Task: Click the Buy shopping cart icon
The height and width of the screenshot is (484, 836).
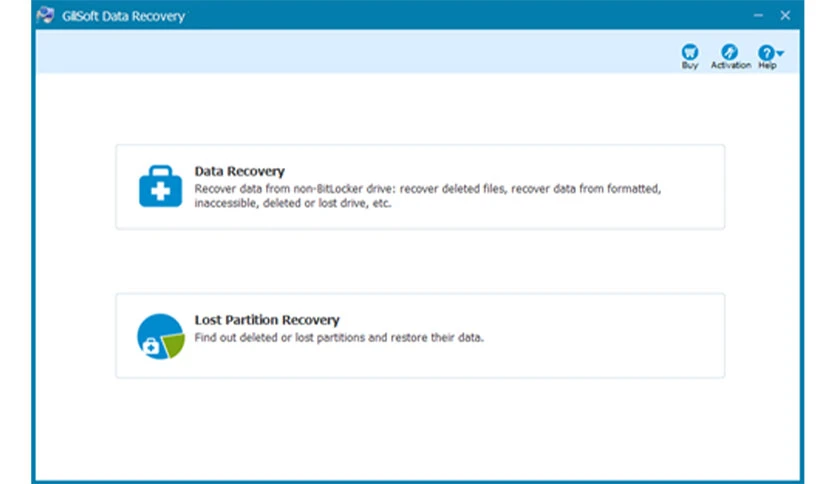Action: tap(689, 52)
